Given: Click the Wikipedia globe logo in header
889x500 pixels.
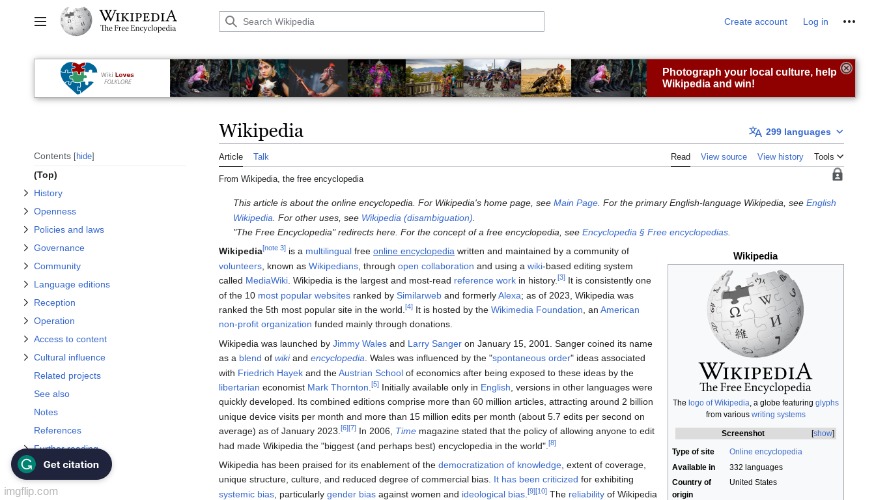Looking at the screenshot, I should click(x=76, y=21).
